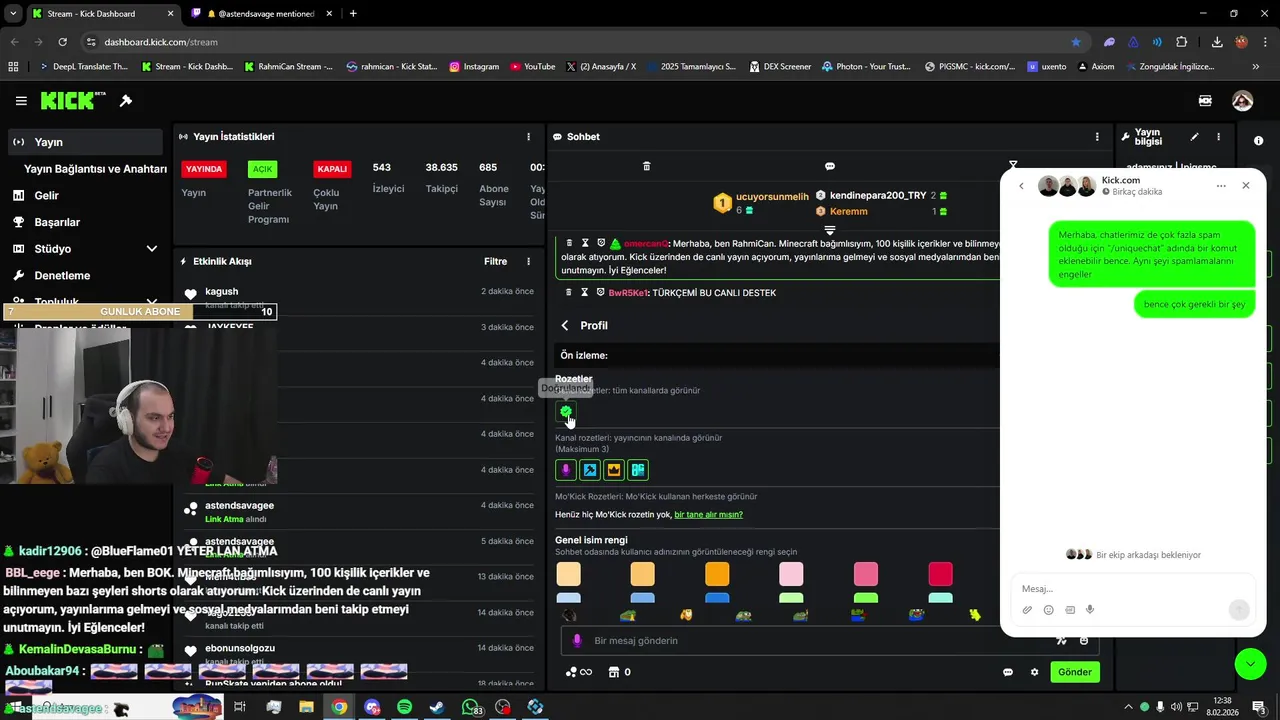Collapse the support widget with green chevron button
This screenshot has width=1280, height=720.
[1250, 664]
